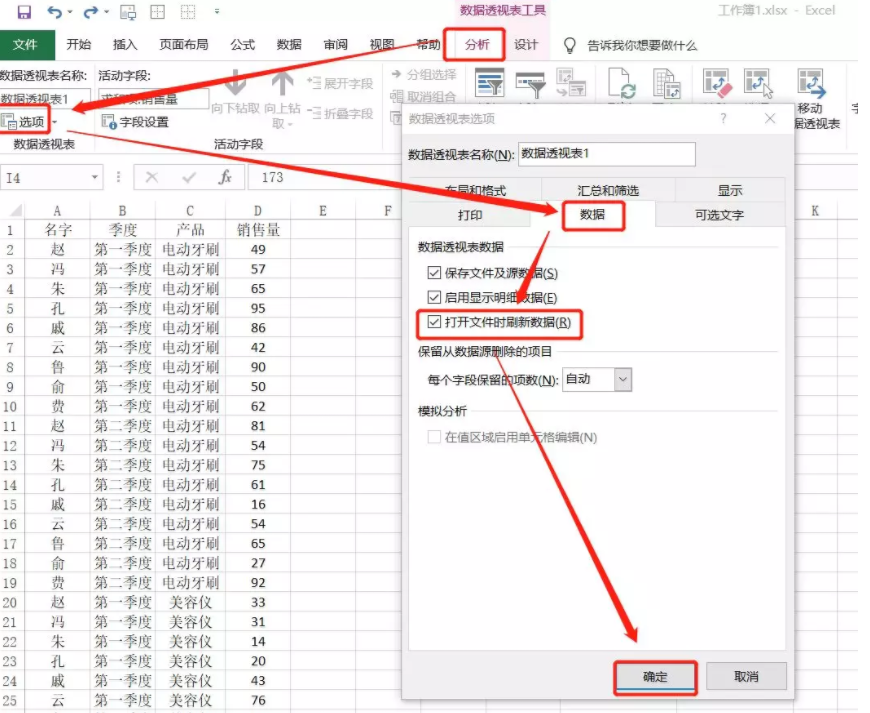The image size is (870, 713).
Task: Switch to 可选文字 tab in dialog
Action: (x=720, y=215)
